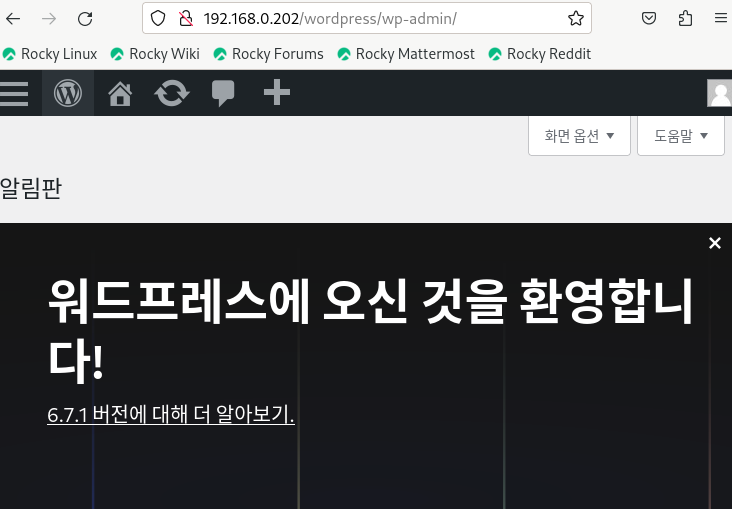Open the comments bubble icon

[x=223, y=93]
